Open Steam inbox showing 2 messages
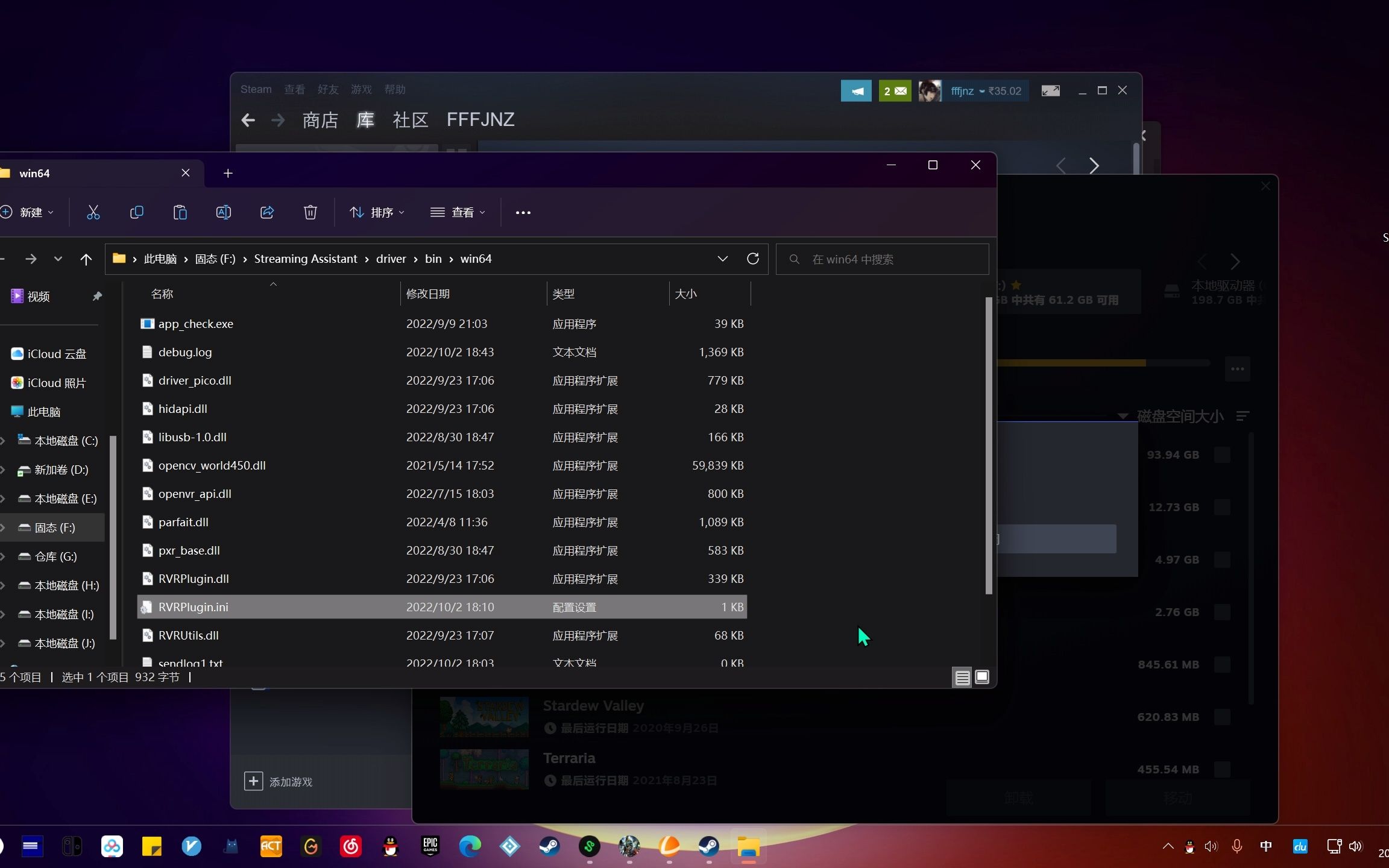Image resolution: width=1389 pixels, height=868 pixels. [x=895, y=91]
